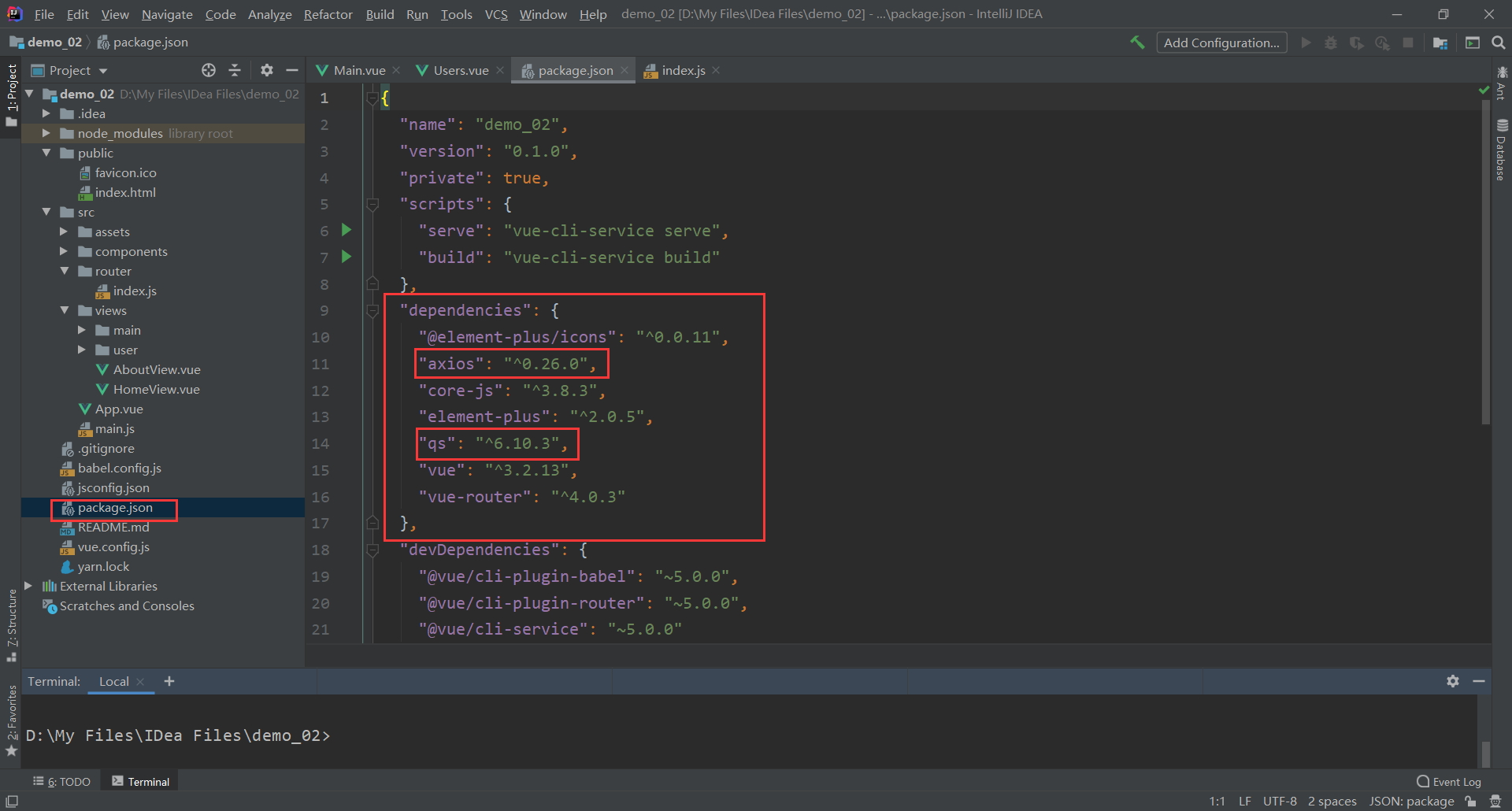Open the Refactor menu

coord(328,14)
